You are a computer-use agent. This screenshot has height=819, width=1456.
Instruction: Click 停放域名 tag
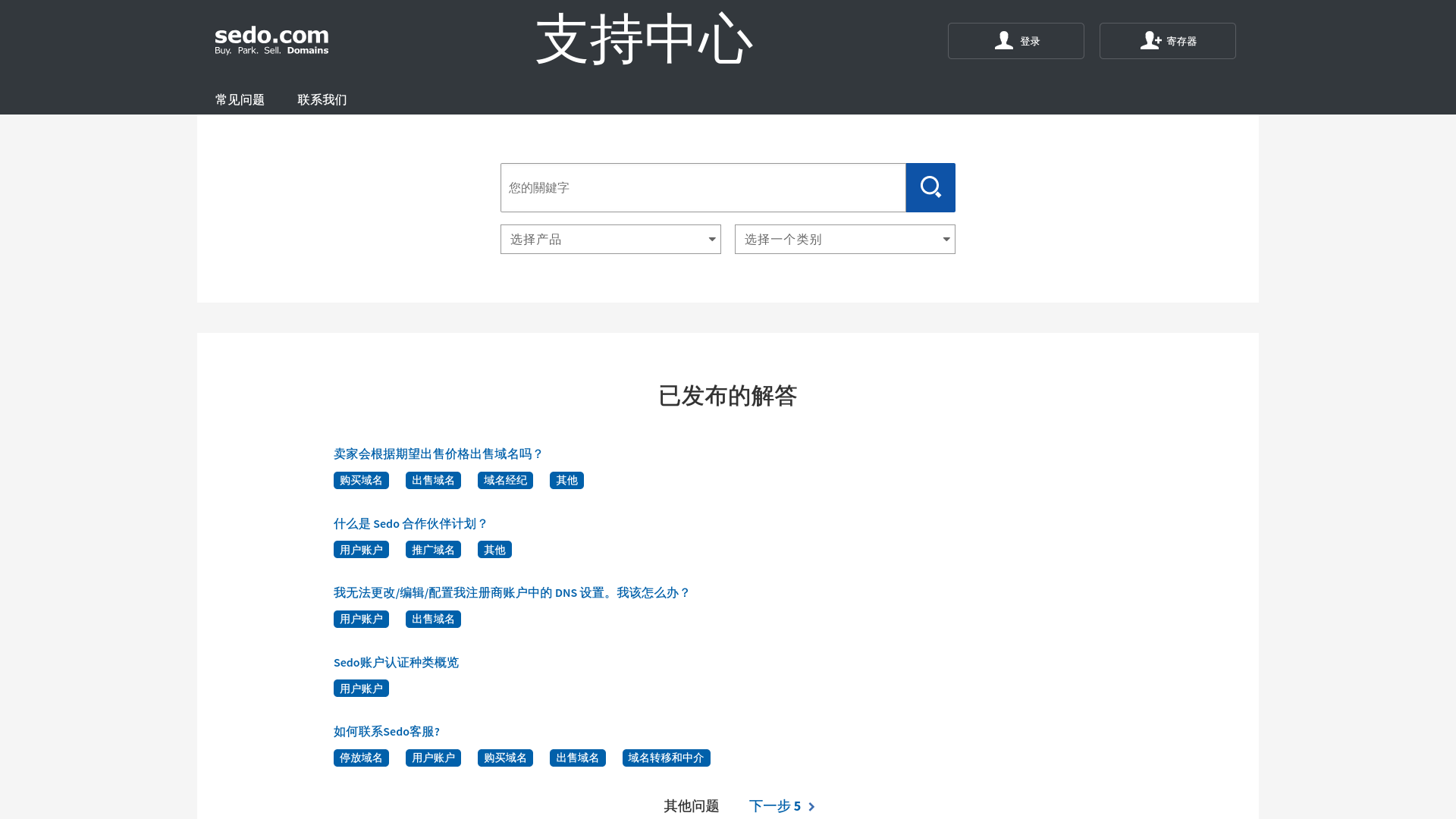(x=361, y=758)
